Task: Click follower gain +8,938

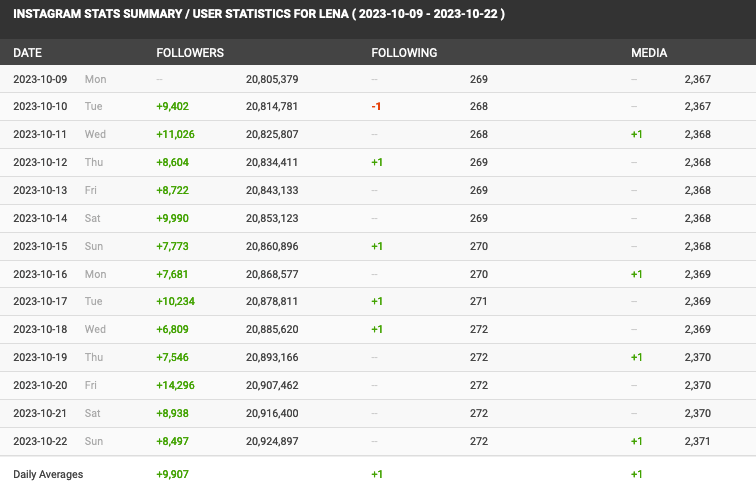Action: [173, 413]
